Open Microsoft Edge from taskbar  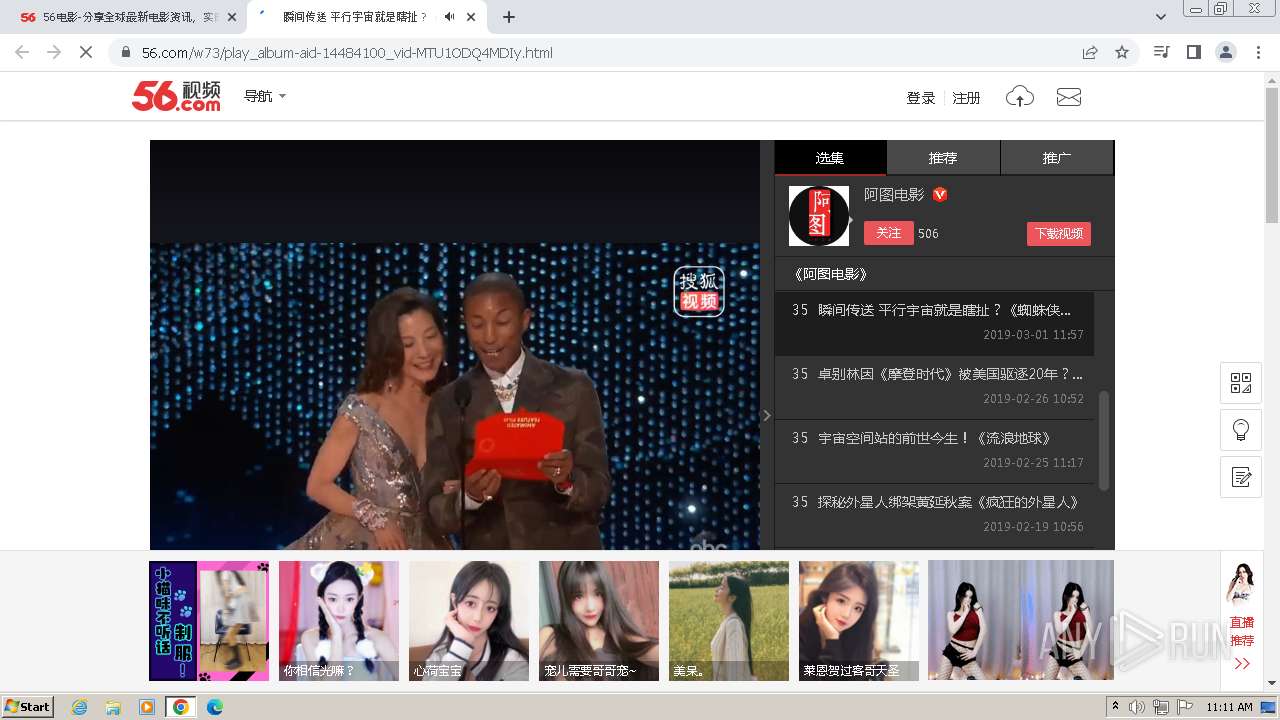click(215, 707)
